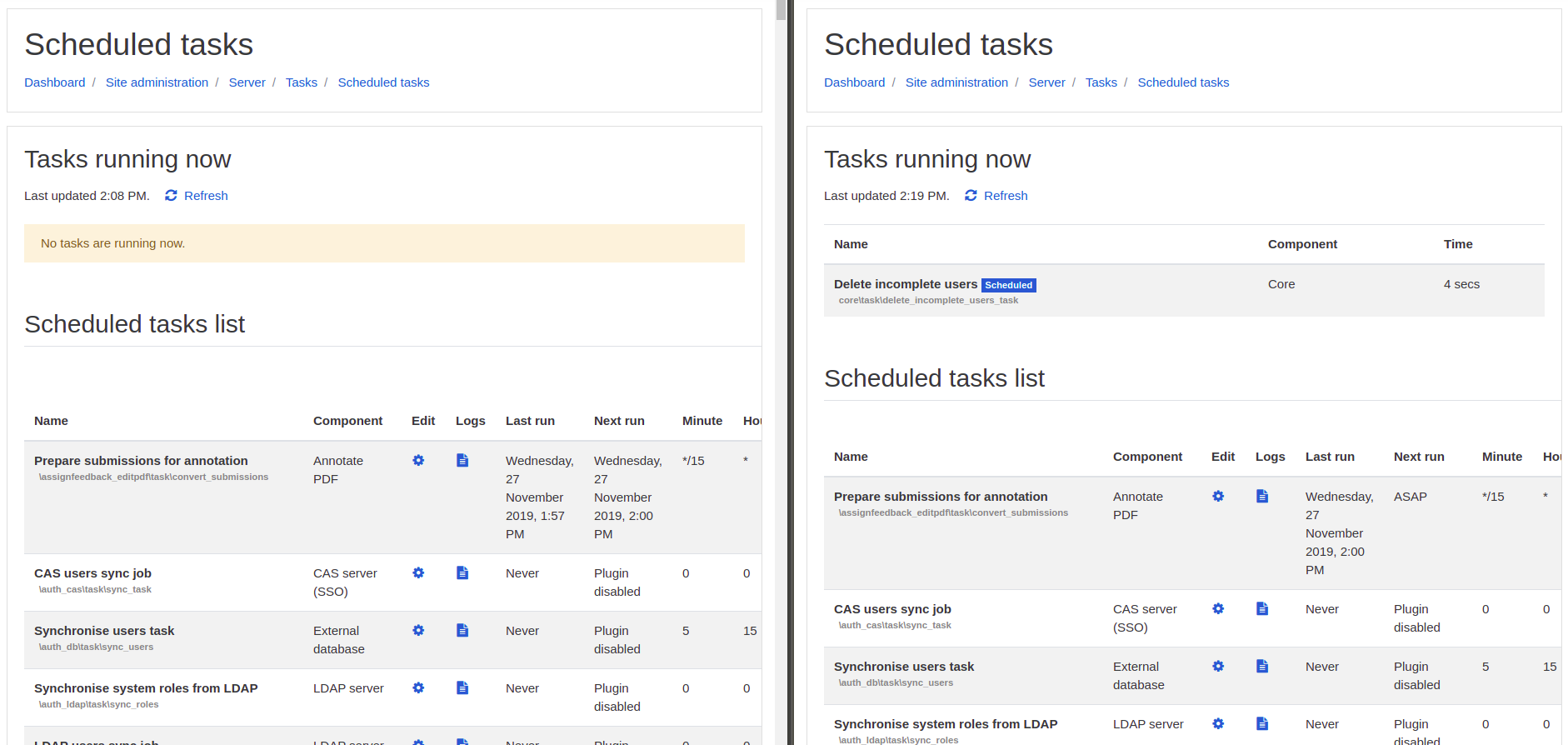
Task: Click 'core\task\delete_incomplete_users_task' class path
Action: point(928,300)
